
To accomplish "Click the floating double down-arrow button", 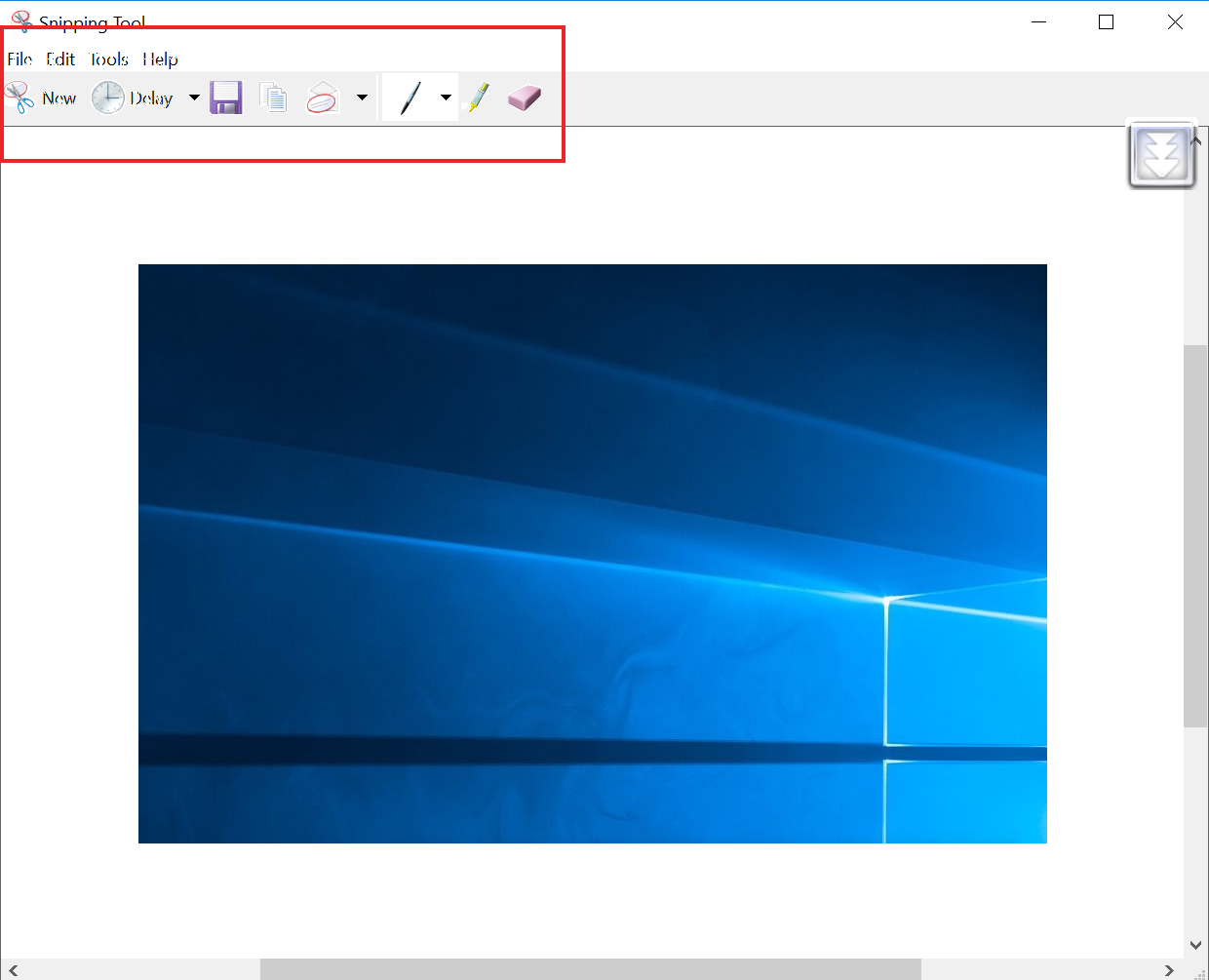I will click(1161, 154).
